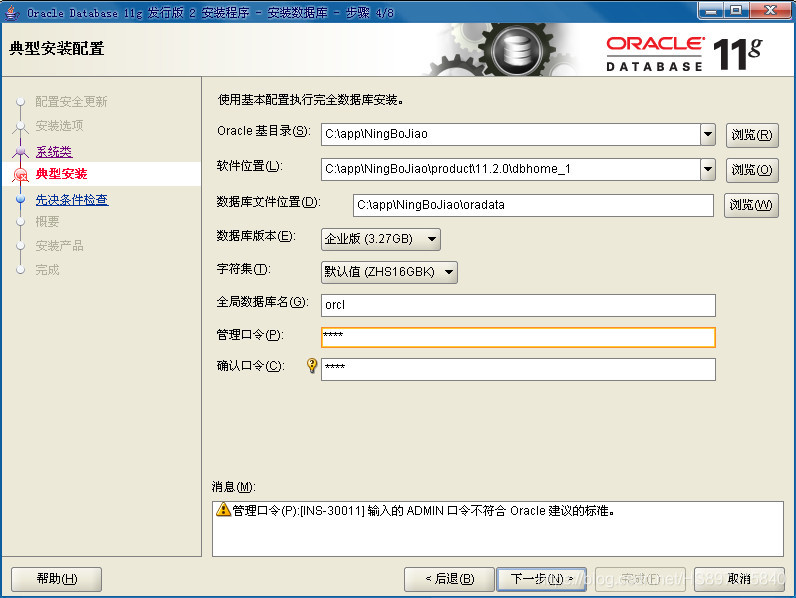This screenshot has width=796, height=598.
Task: Go to the 系统类 step link
Action: 54,151
